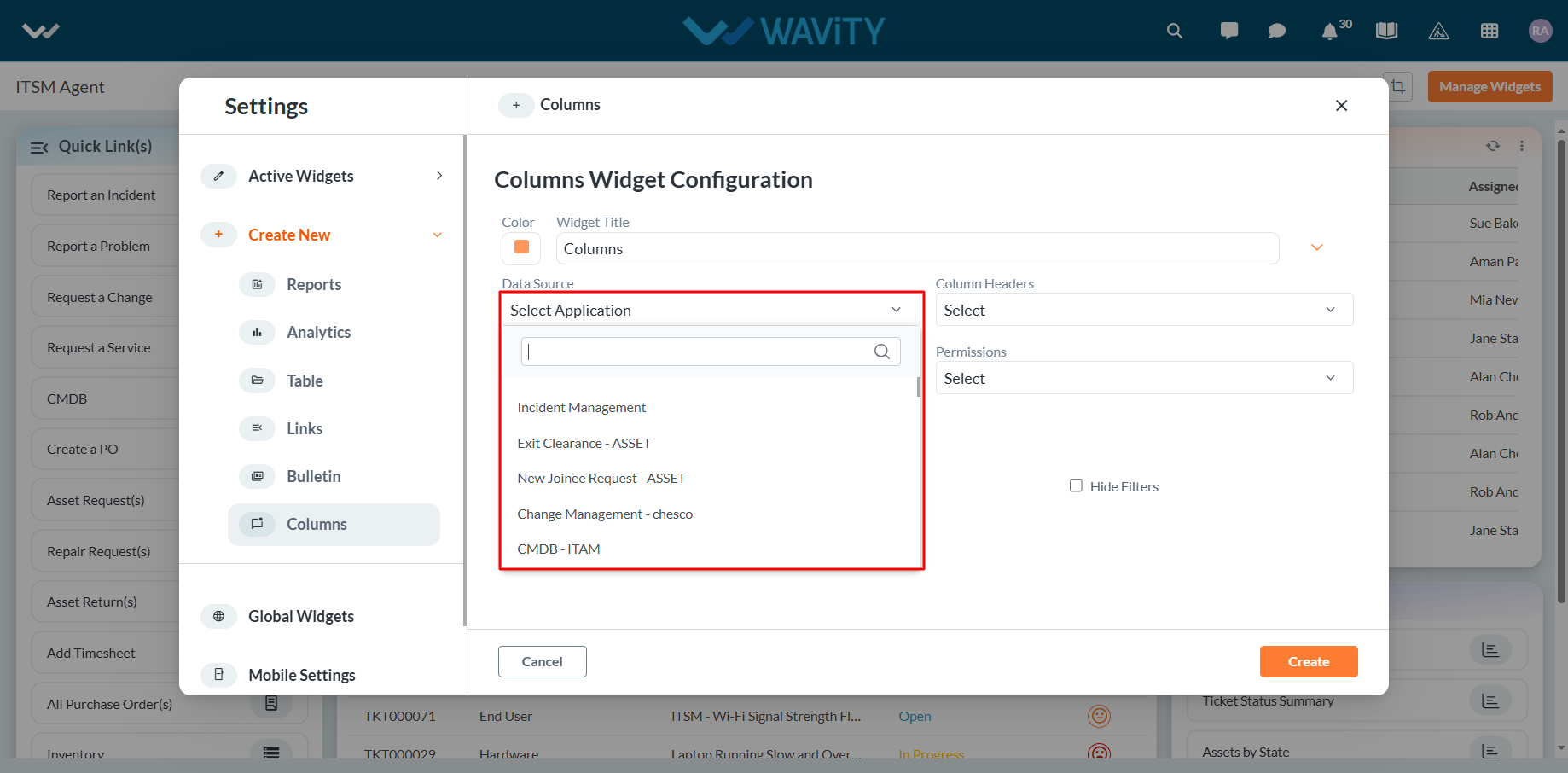Open the search icon in top bar
The width and height of the screenshot is (1568, 773).
(1175, 31)
